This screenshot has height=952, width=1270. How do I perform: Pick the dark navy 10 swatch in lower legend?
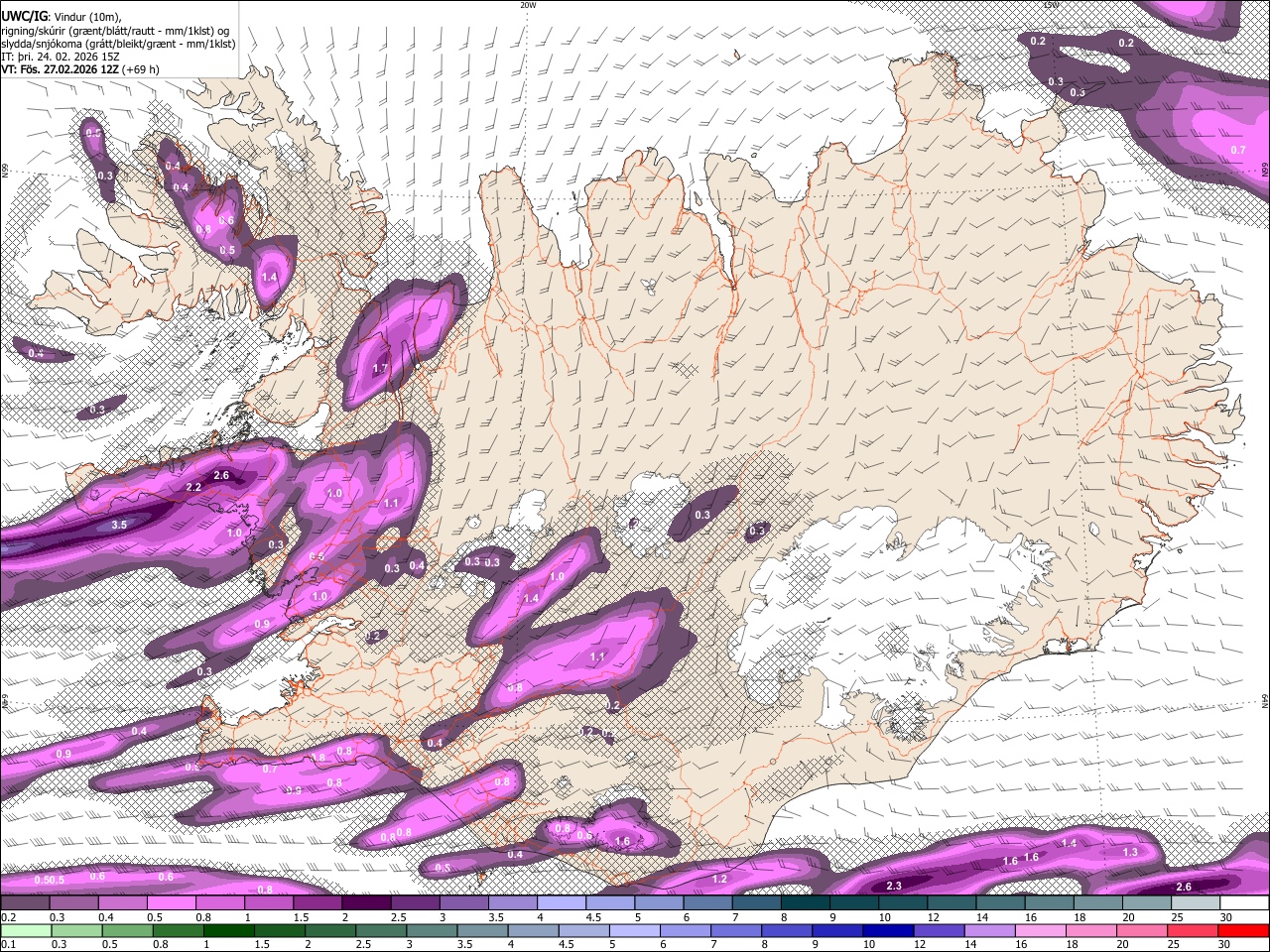coord(886,930)
